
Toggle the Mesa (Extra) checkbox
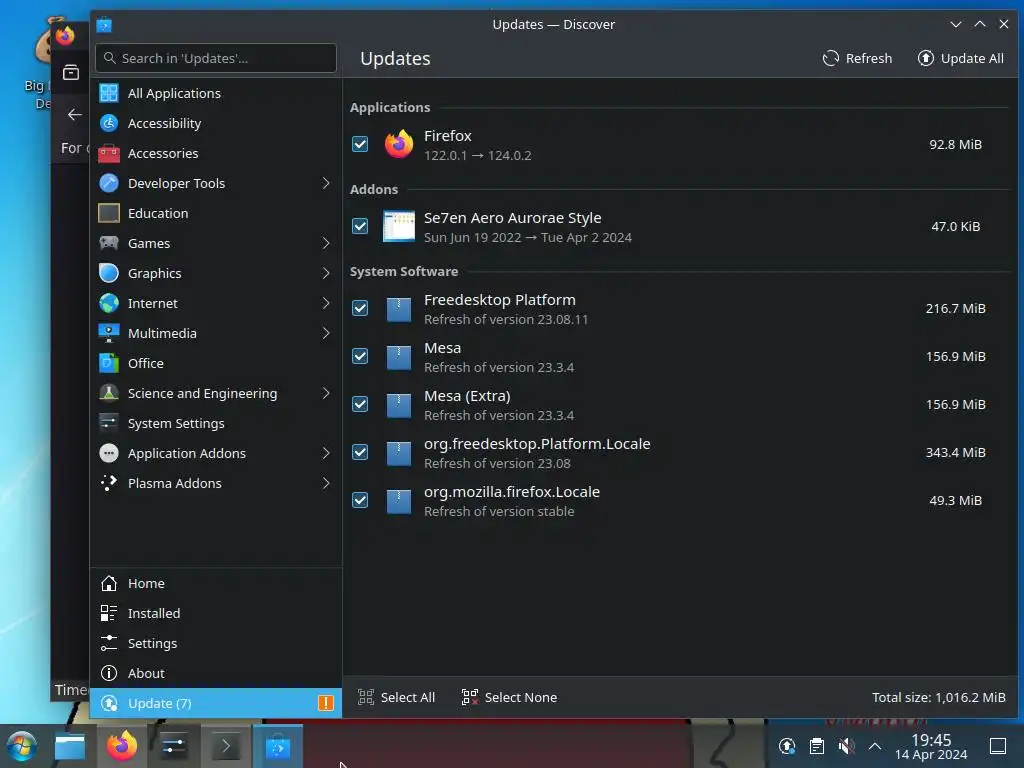(x=360, y=404)
